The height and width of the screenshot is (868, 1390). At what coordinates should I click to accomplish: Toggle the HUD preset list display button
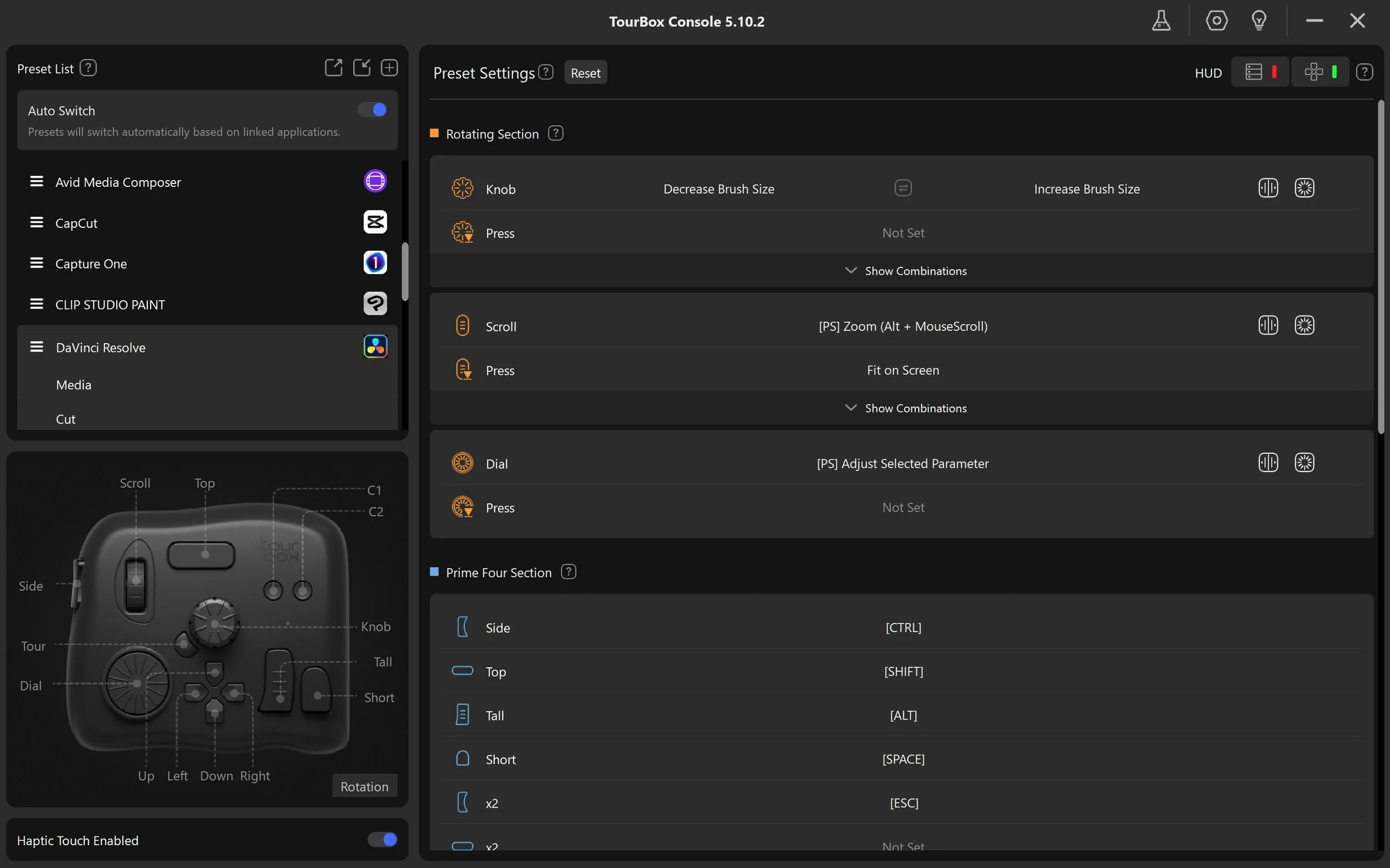point(1260,72)
